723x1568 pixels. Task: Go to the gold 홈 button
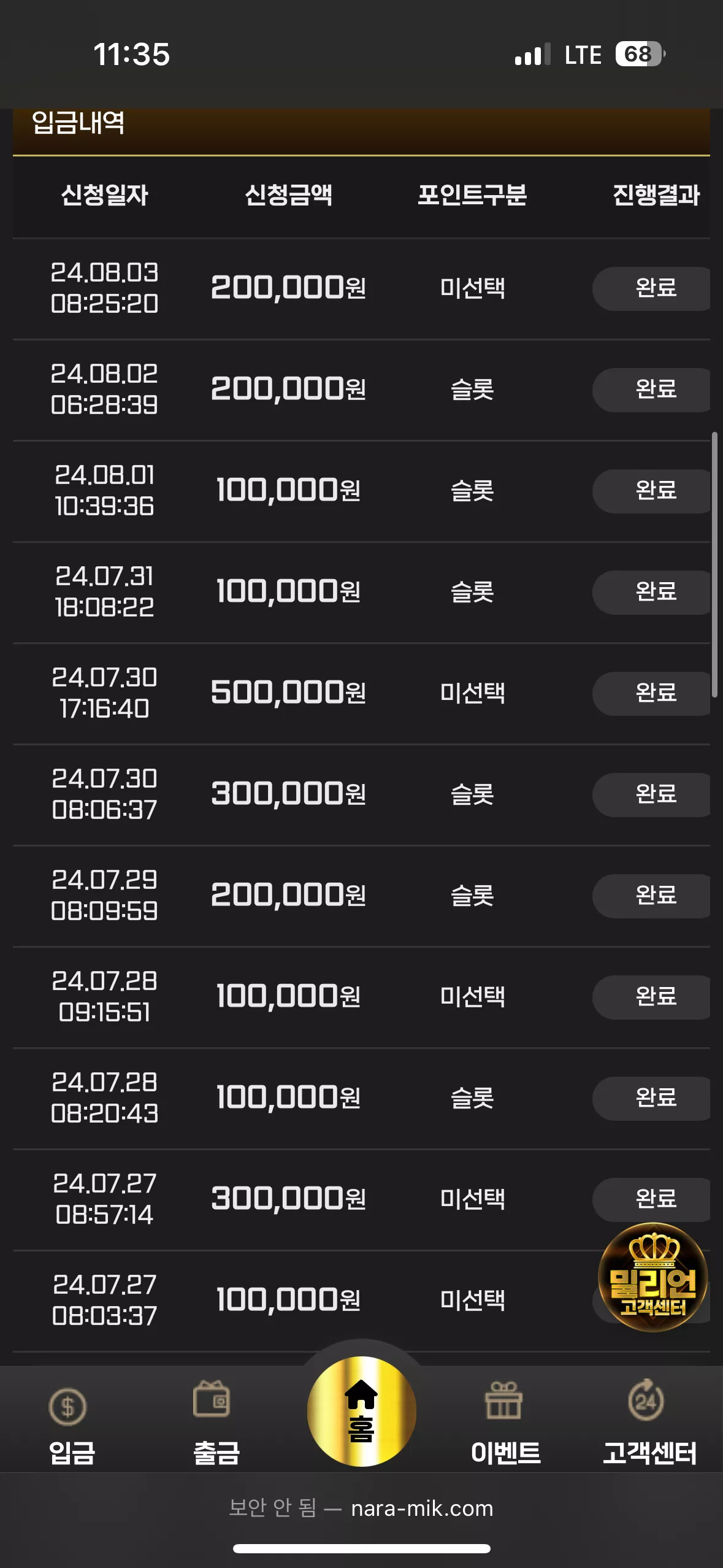(x=362, y=1411)
